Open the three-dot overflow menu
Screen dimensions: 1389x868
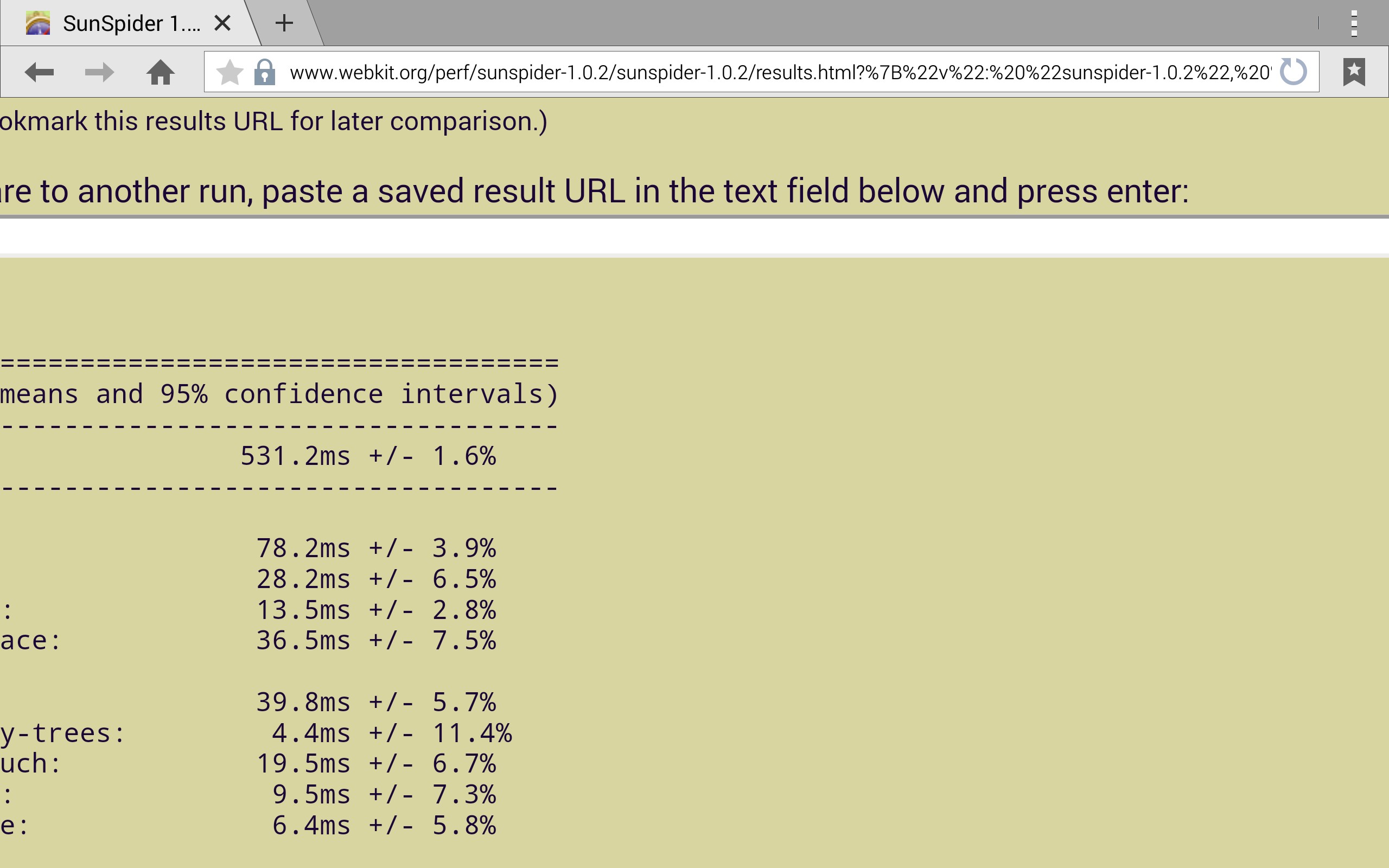point(1354,23)
